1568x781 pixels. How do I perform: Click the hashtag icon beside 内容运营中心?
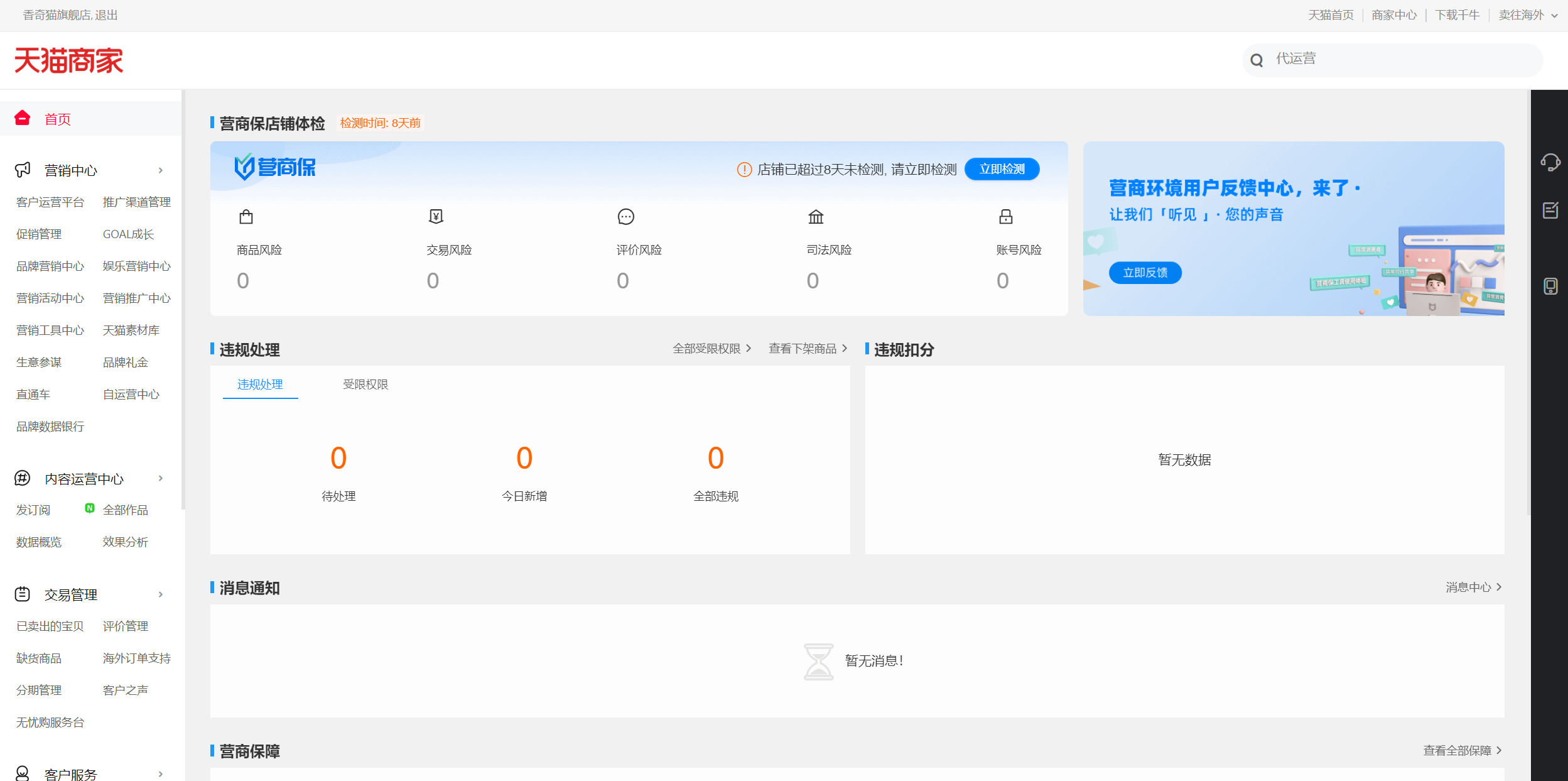coord(23,478)
